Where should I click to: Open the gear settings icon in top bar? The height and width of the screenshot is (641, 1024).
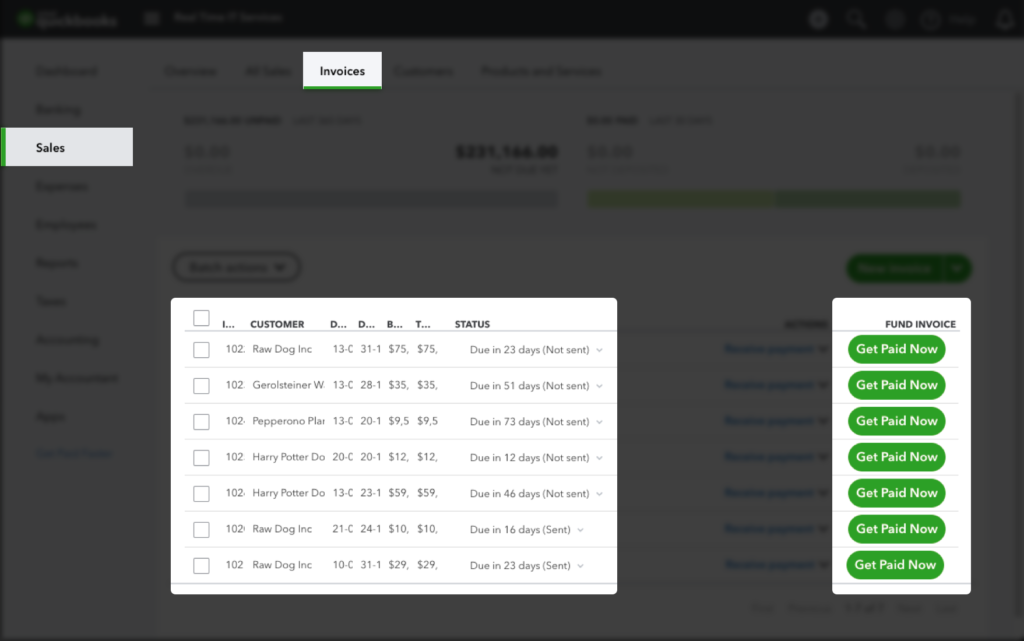894,19
